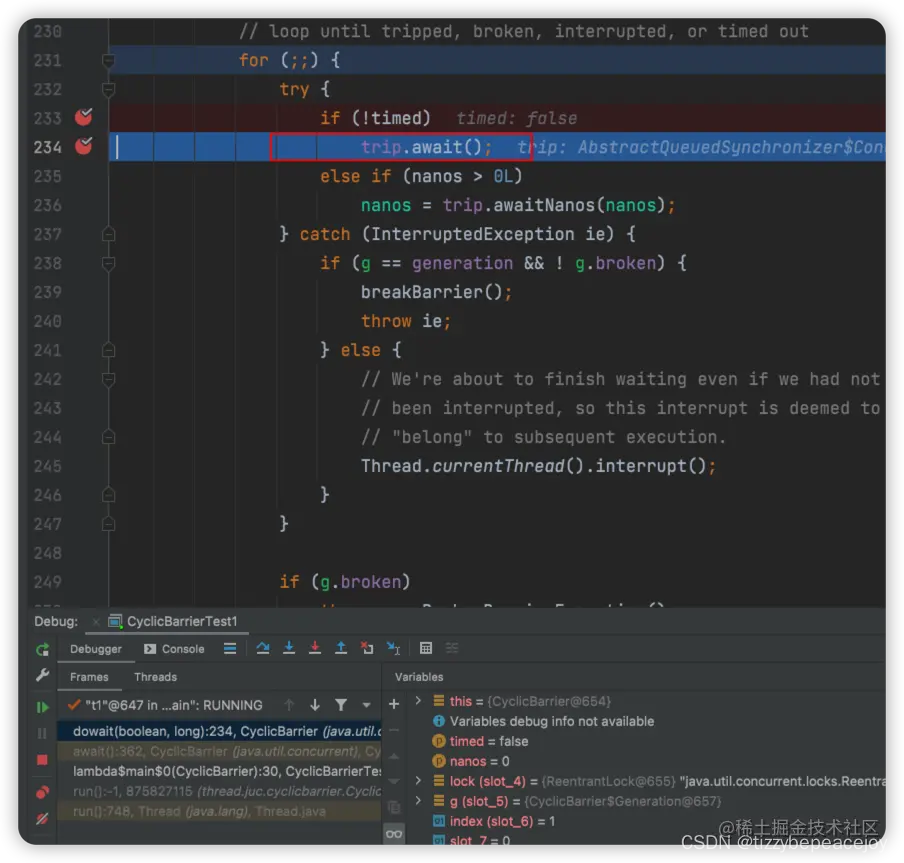Go to next frame down arrow

point(315,704)
